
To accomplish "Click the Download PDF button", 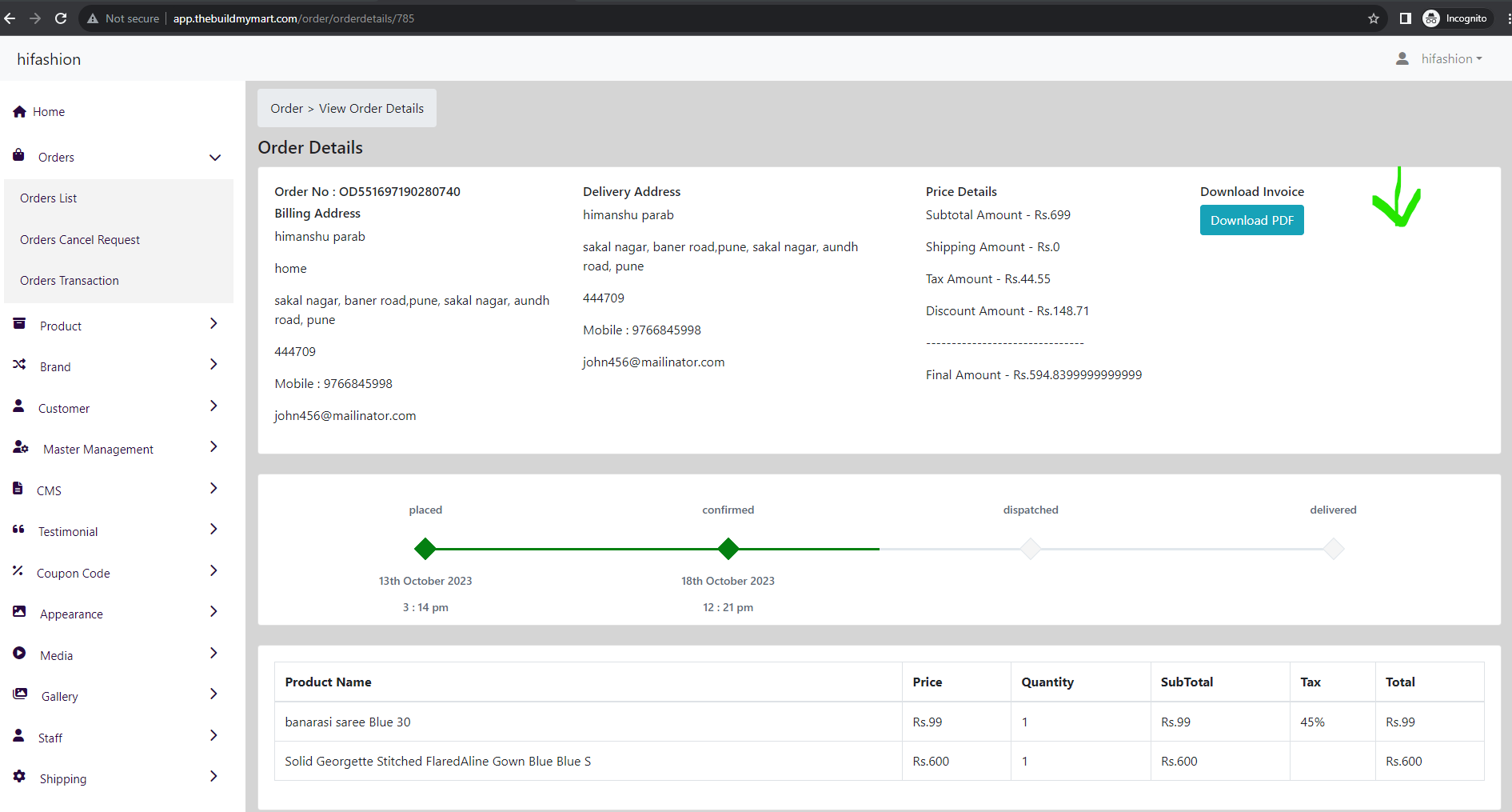I will (x=1252, y=221).
